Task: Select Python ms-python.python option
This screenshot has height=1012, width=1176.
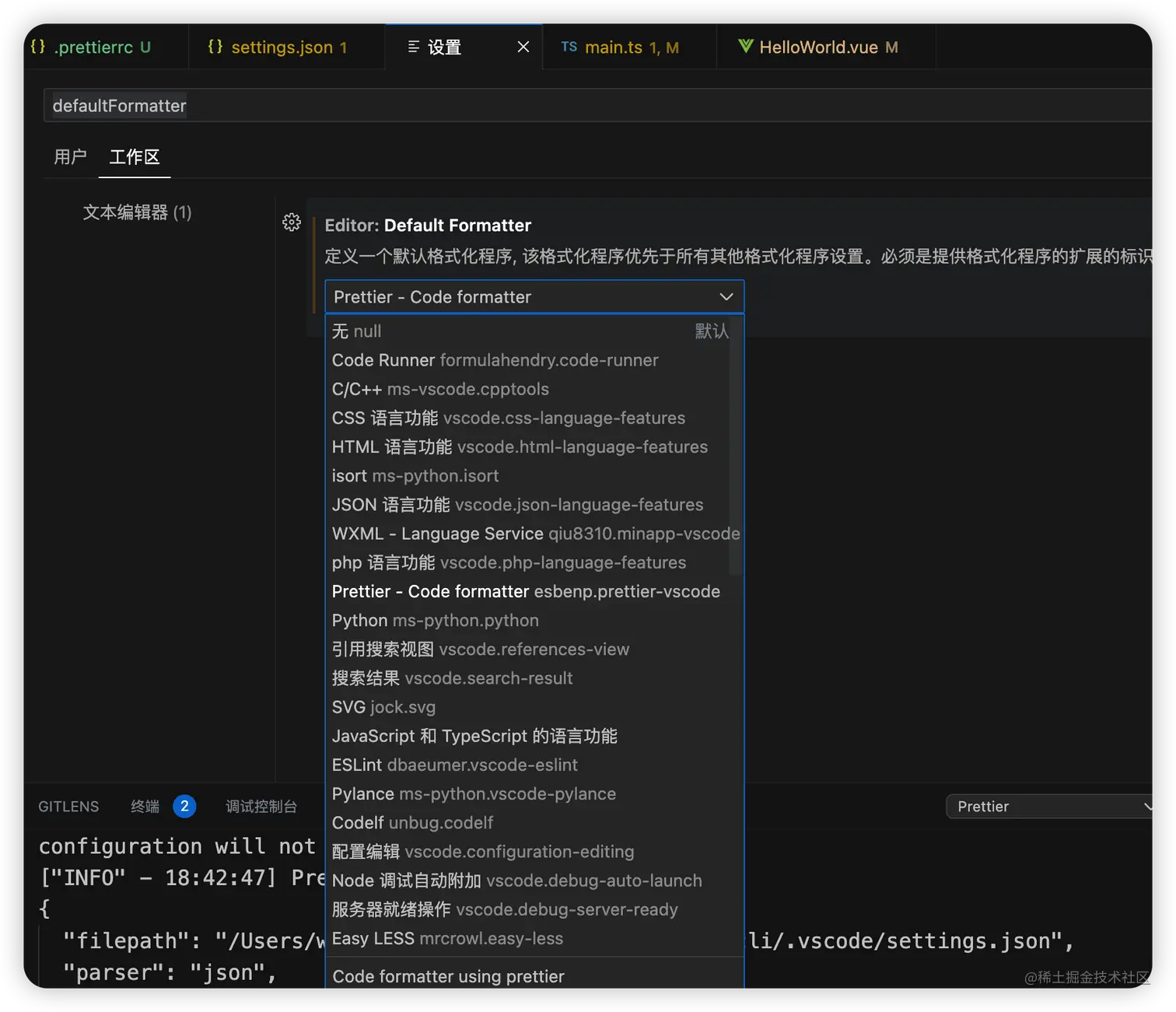Action: (x=530, y=620)
